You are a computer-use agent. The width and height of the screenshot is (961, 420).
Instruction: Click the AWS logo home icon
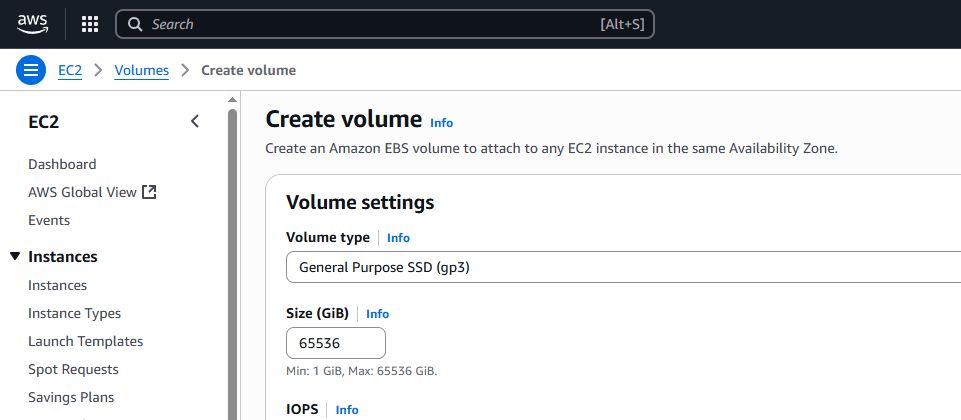pyautogui.click(x=33, y=24)
